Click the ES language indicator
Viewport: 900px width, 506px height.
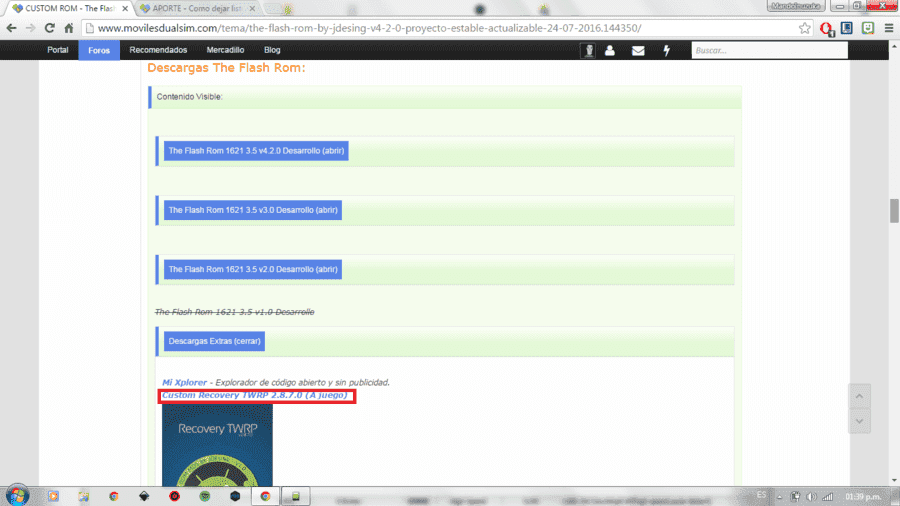pyautogui.click(x=761, y=495)
